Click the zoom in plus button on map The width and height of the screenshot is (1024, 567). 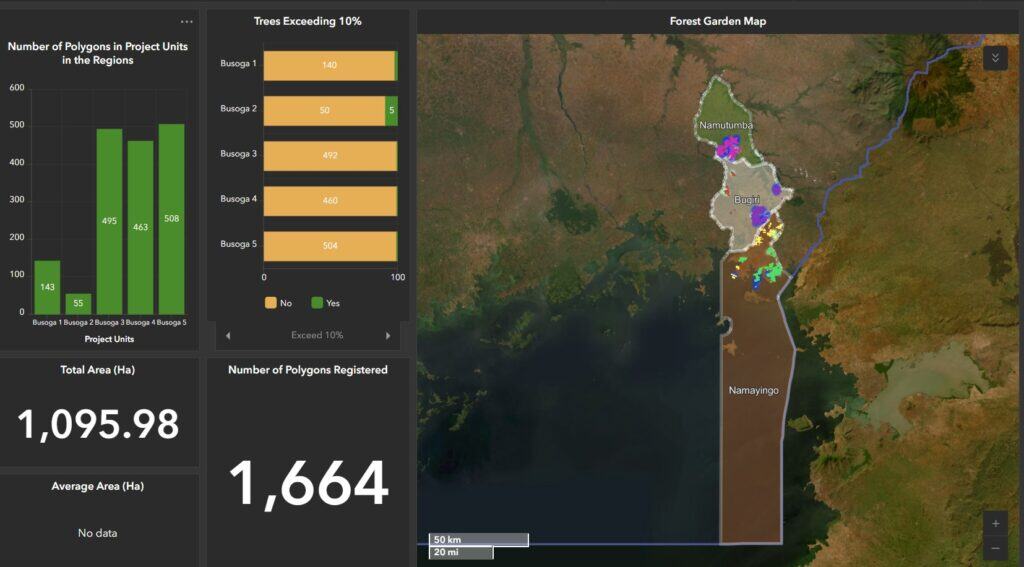tap(995, 523)
